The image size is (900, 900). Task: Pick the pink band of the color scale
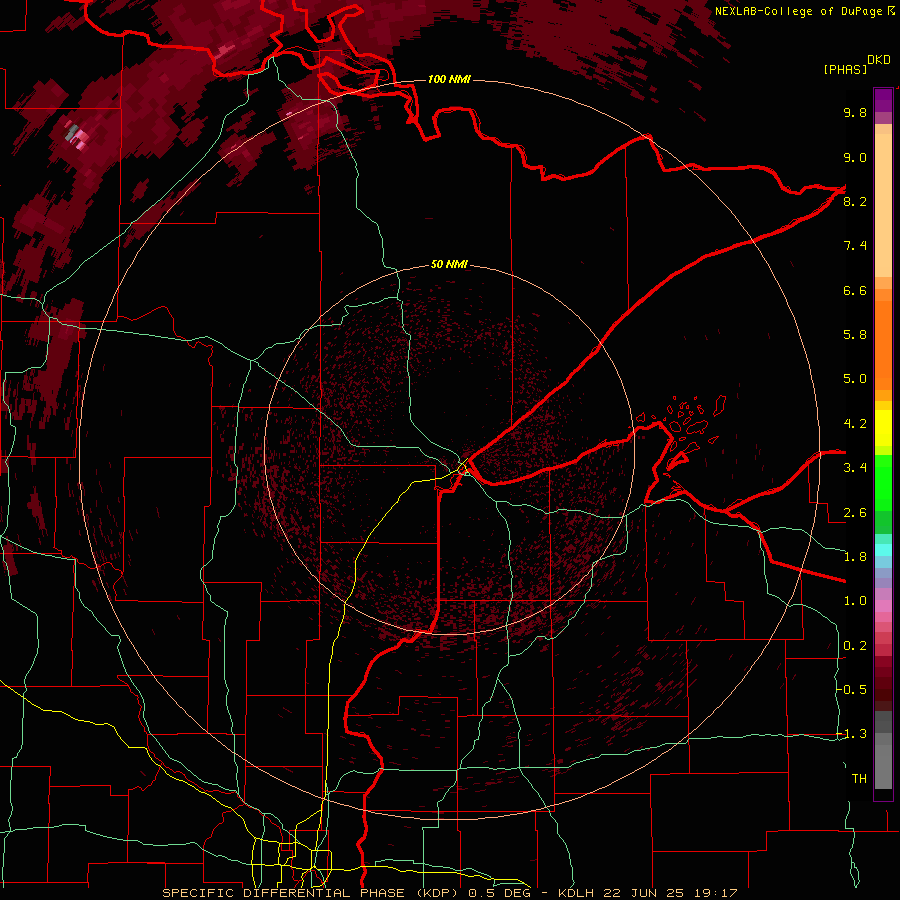(883, 606)
